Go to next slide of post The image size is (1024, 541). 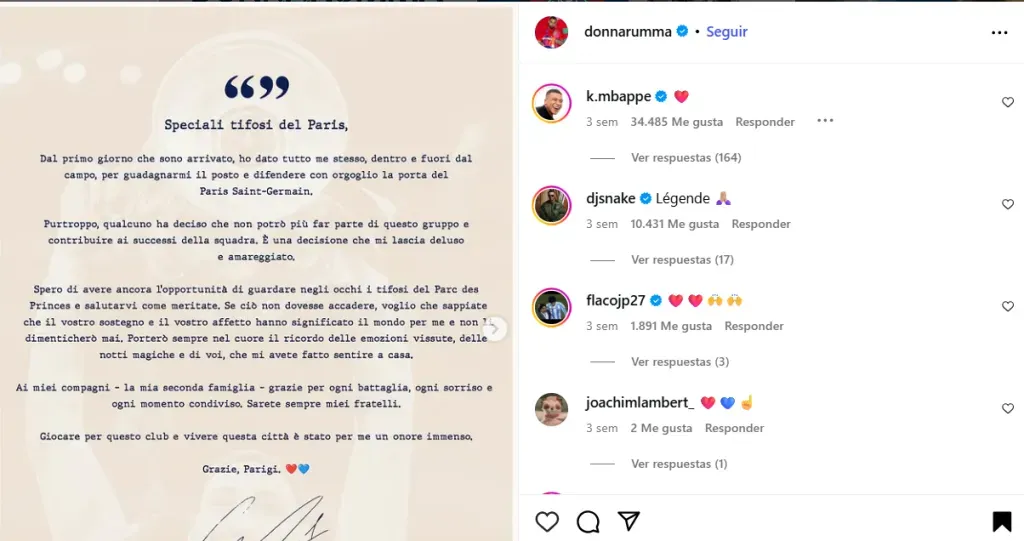[494, 329]
